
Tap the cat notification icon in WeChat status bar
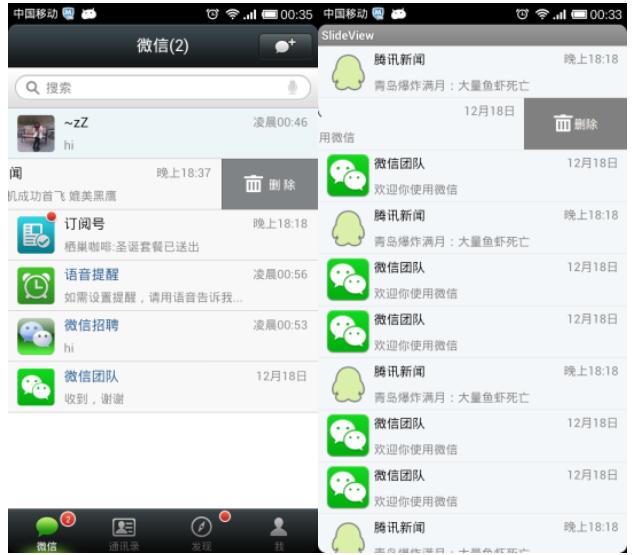click(x=89, y=14)
